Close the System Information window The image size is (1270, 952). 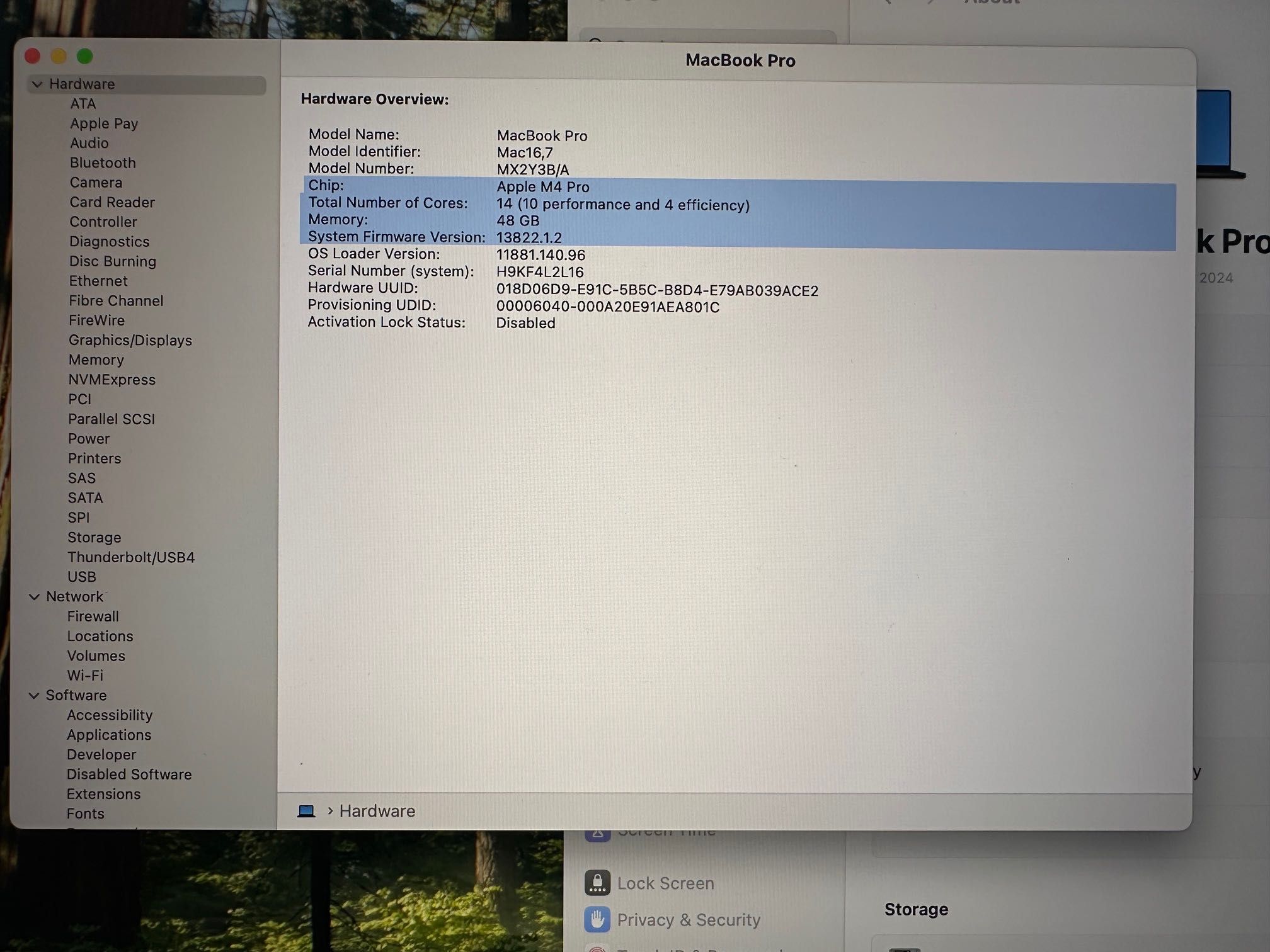tap(33, 57)
